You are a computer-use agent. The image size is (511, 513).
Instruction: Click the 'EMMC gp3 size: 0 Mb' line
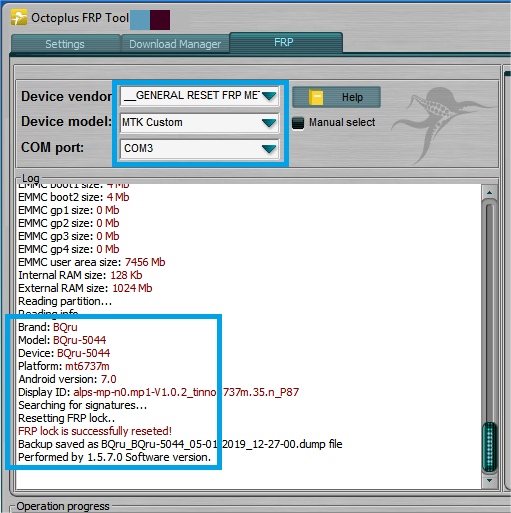[69, 236]
